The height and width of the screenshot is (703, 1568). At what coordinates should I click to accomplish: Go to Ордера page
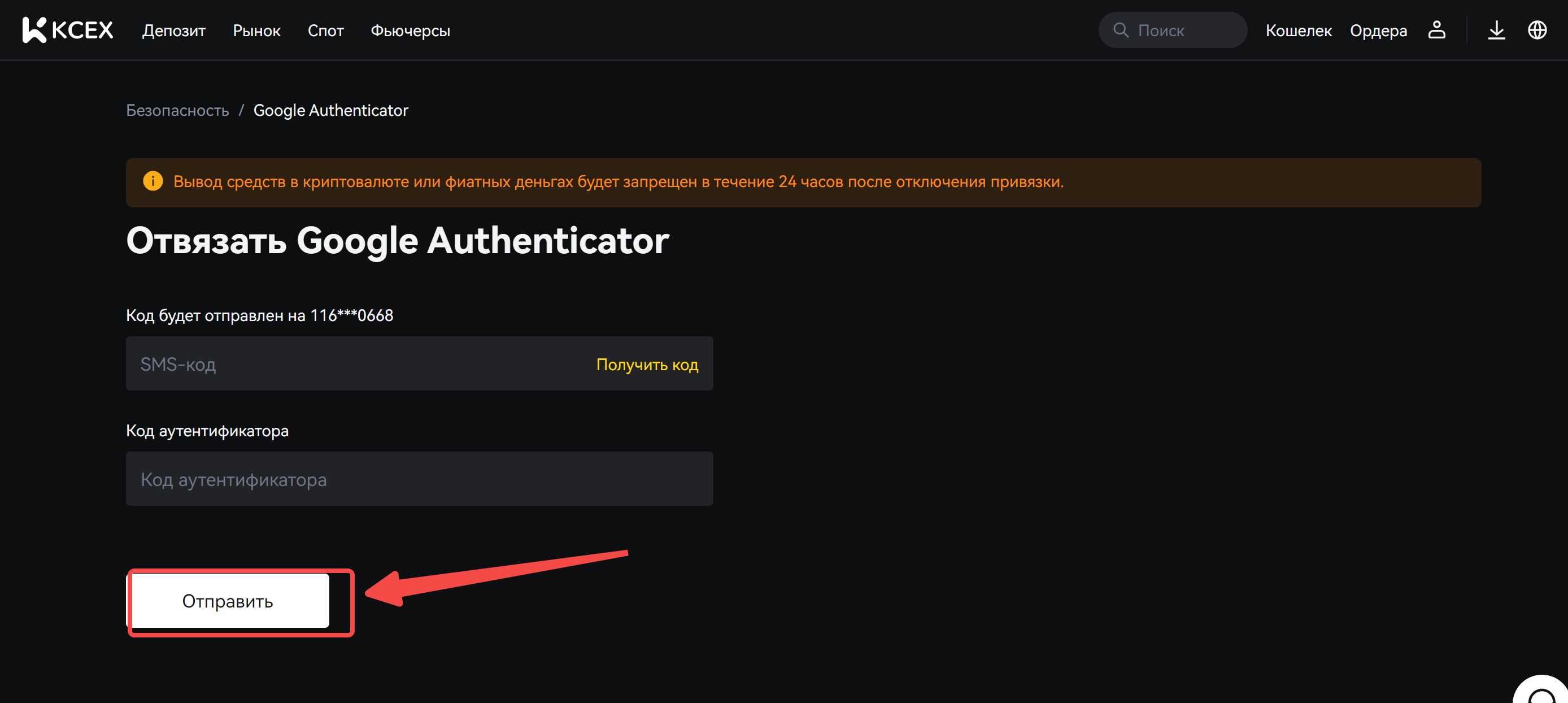pyautogui.click(x=1378, y=31)
